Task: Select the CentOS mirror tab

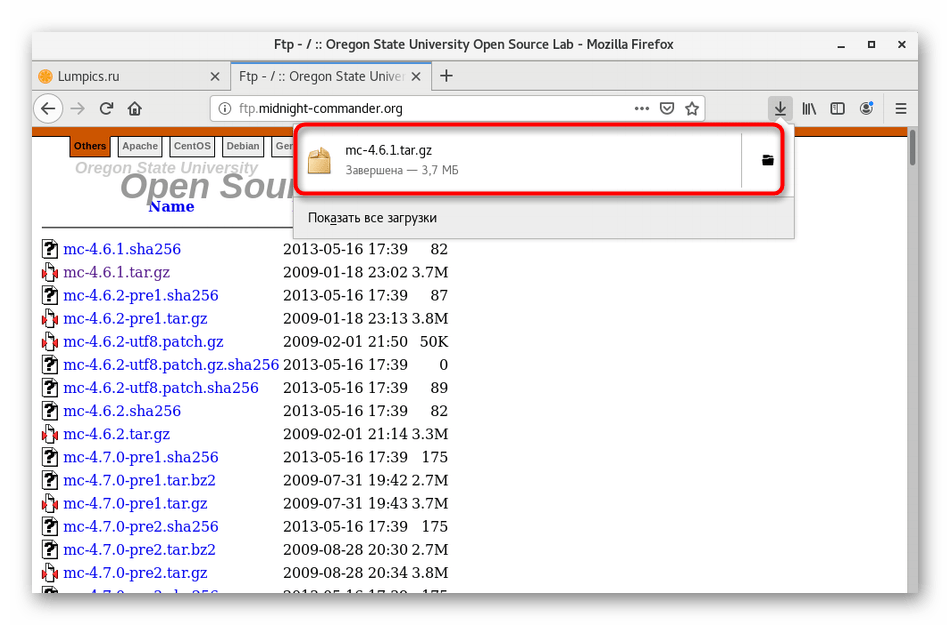Action: point(191,146)
